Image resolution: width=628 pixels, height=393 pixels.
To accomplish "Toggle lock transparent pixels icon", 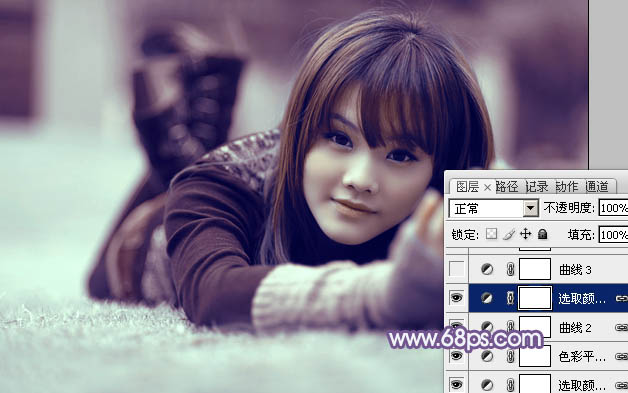I will click(491, 234).
